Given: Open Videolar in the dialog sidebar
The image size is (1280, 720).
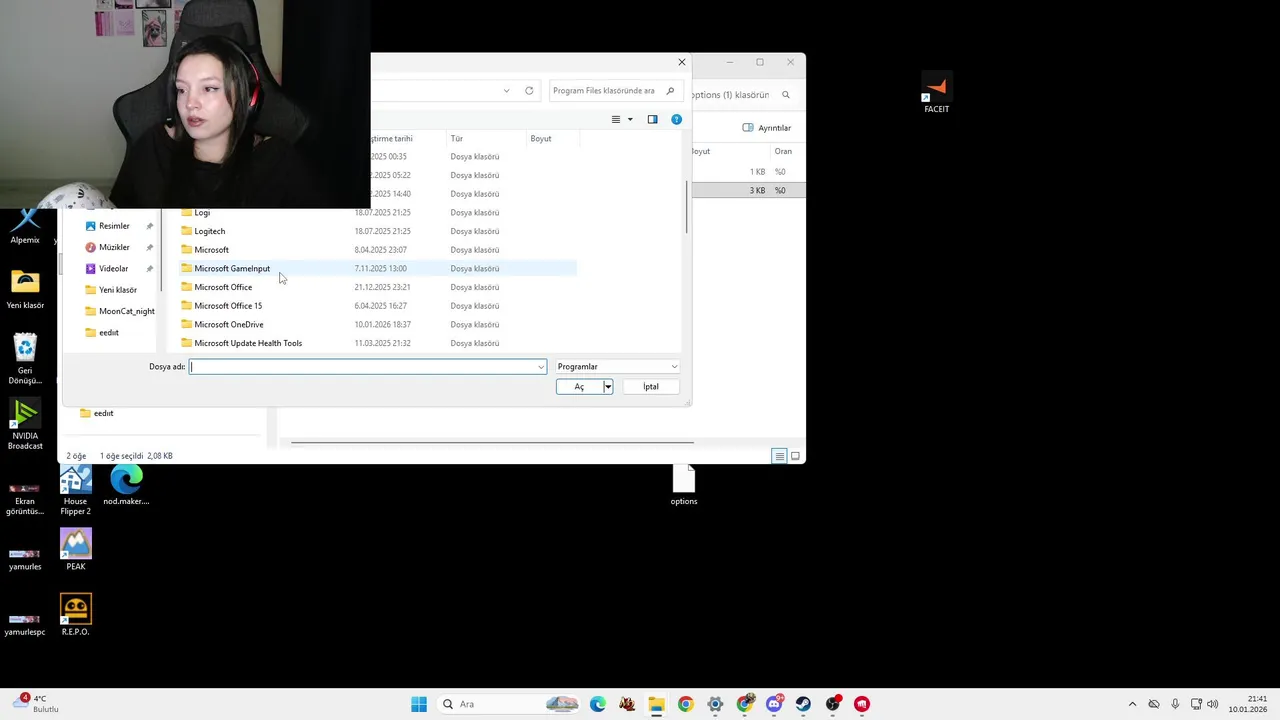Looking at the screenshot, I should point(113,268).
